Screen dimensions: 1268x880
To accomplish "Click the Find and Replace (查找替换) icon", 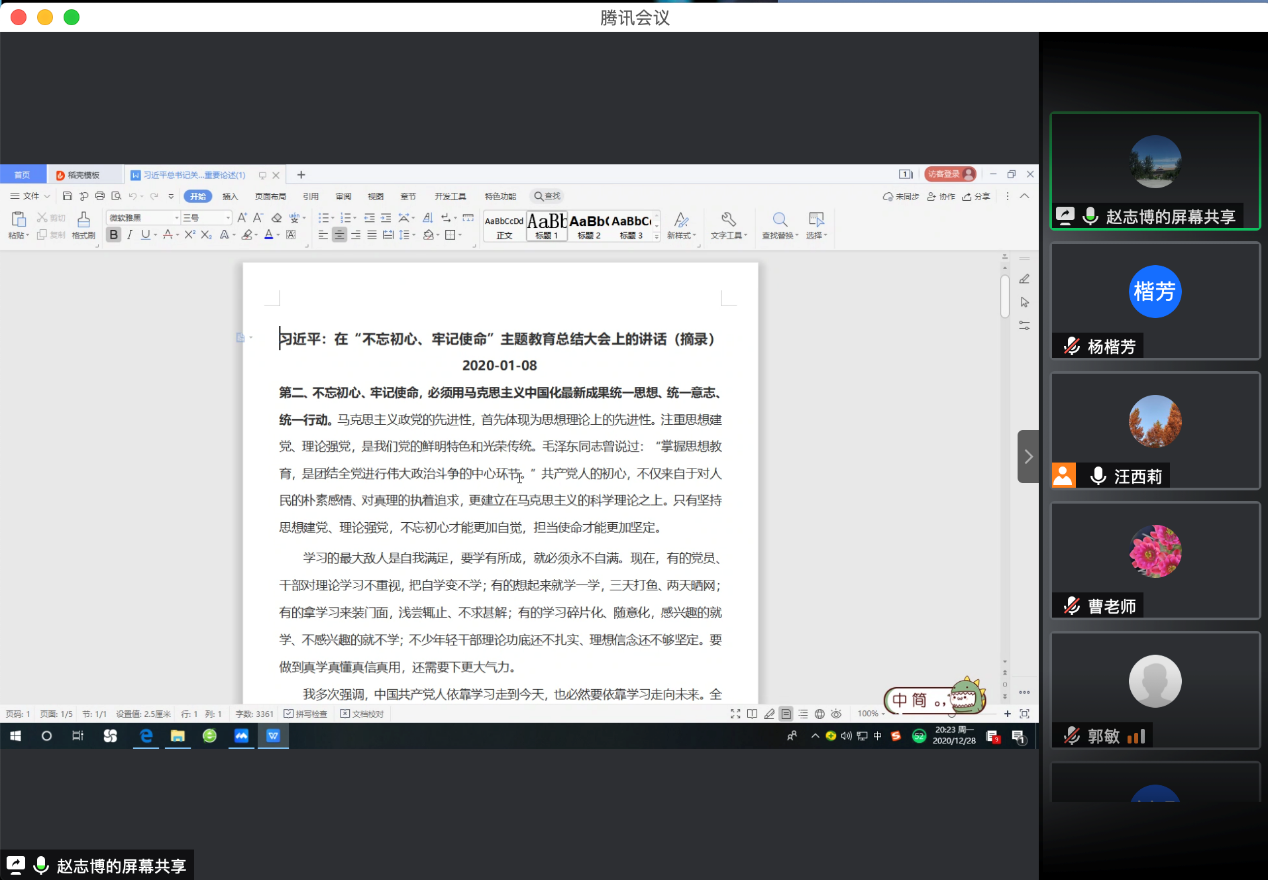I will click(x=780, y=220).
